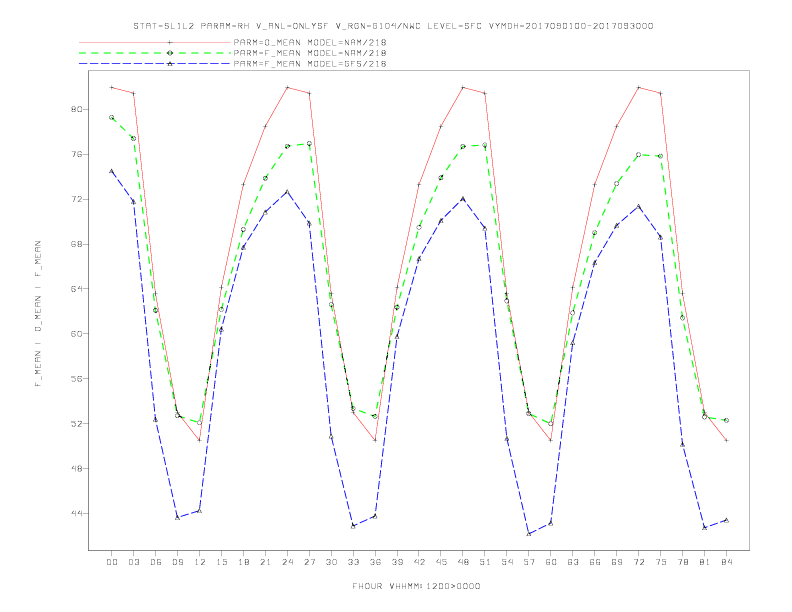Viewport: 792px width, 612px height.
Task: Click the blue dashed line sample in legend
Action: (155, 64)
